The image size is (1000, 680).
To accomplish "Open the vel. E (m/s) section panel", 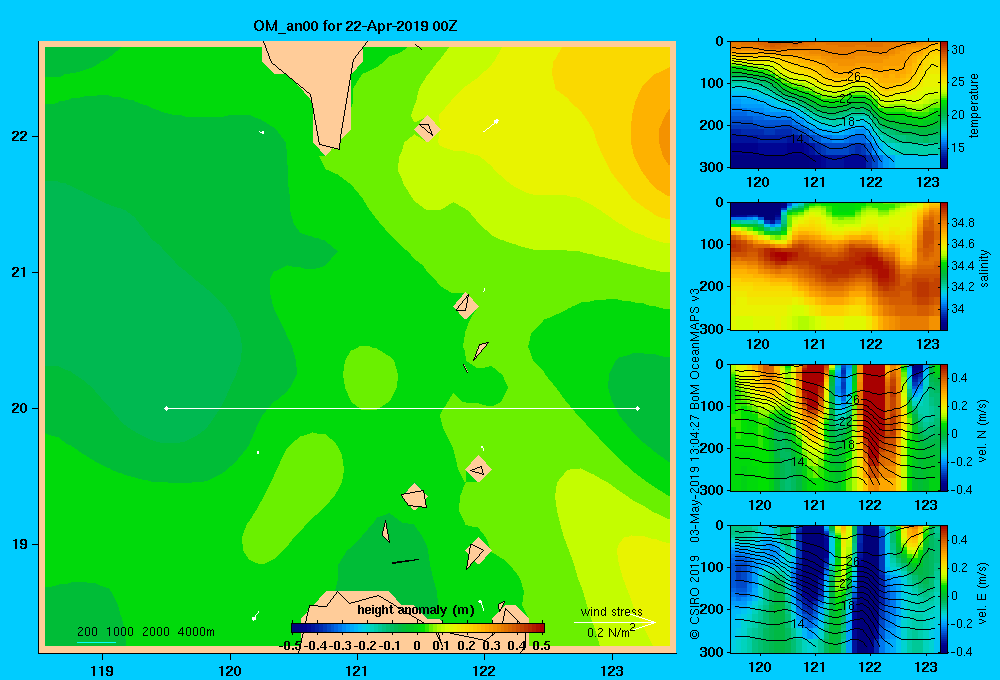I will point(834,589).
